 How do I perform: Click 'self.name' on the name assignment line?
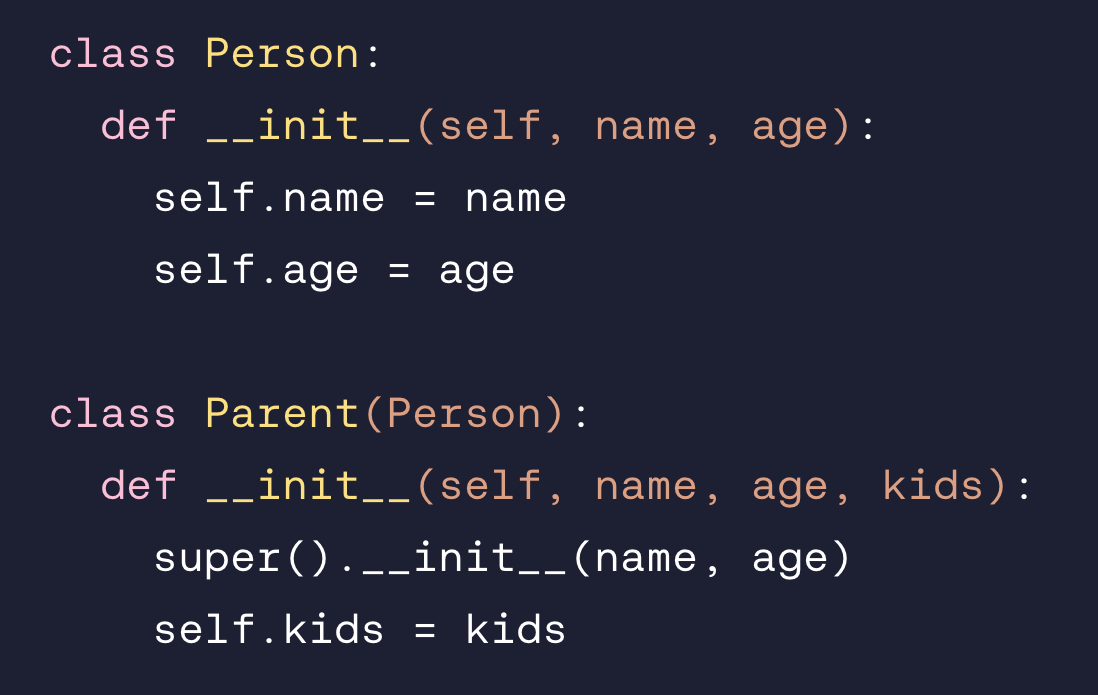[269, 198]
